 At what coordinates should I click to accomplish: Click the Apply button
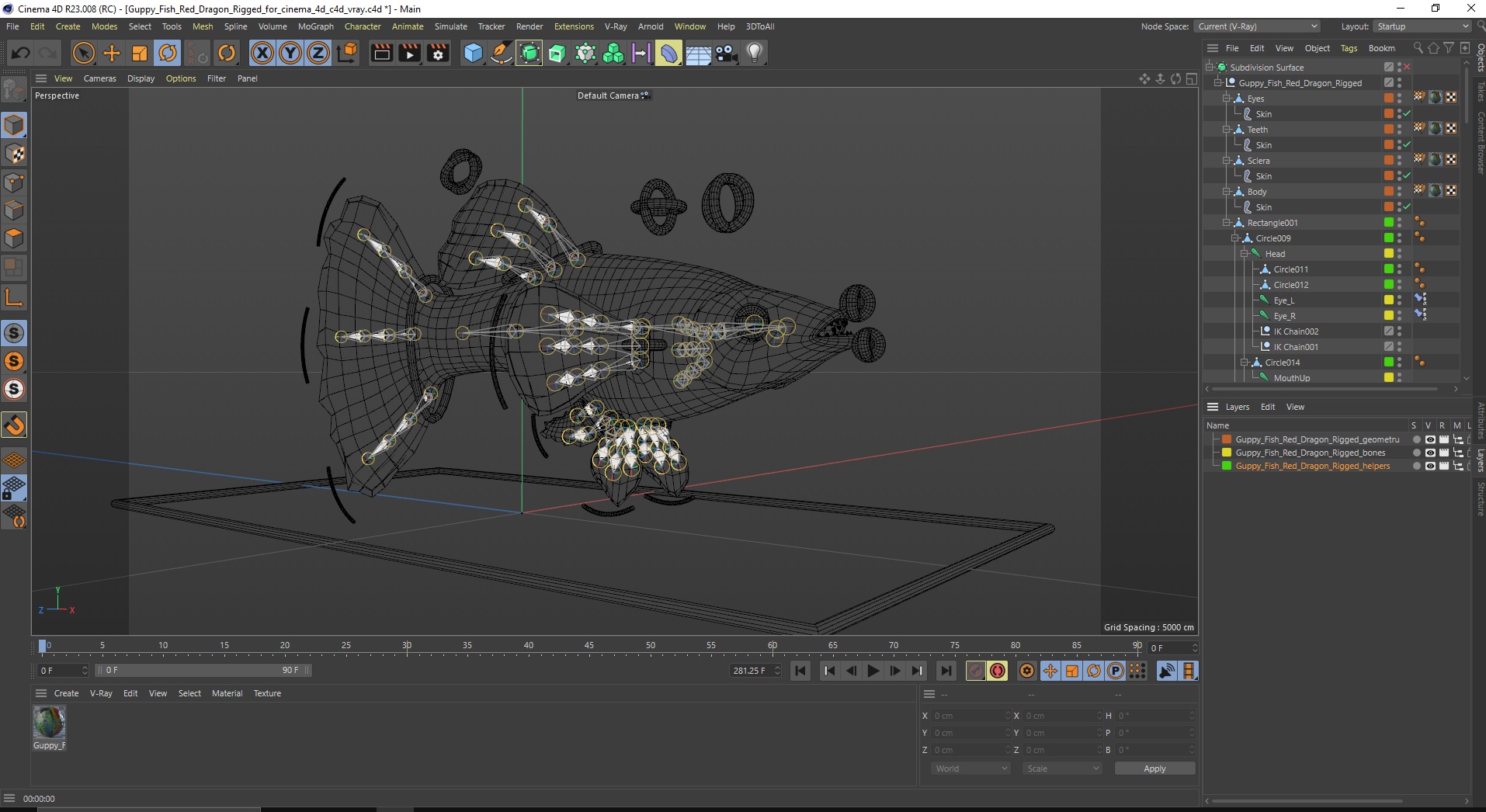[x=1154, y=769]
